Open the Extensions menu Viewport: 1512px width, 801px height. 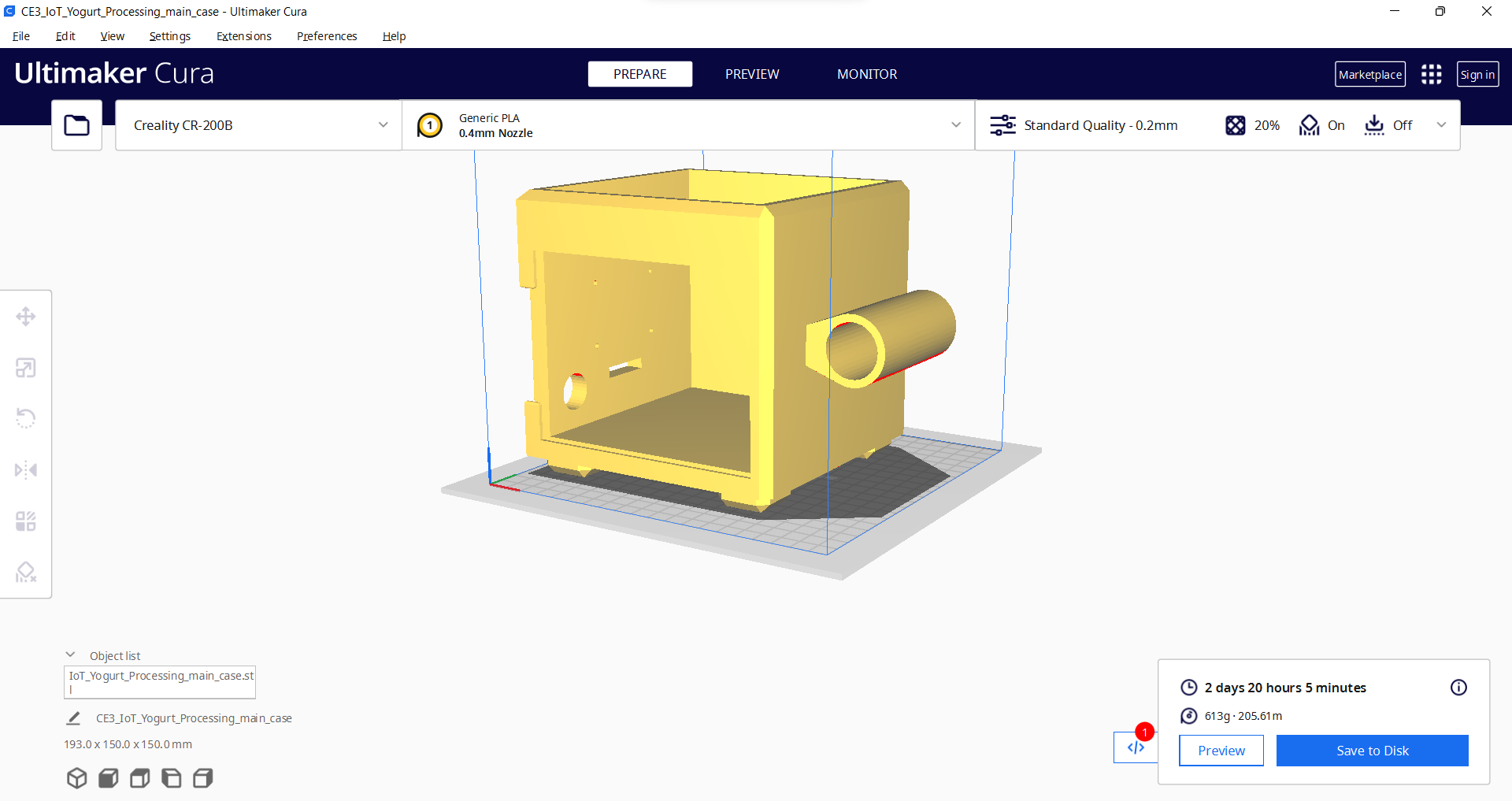[243, 36]
